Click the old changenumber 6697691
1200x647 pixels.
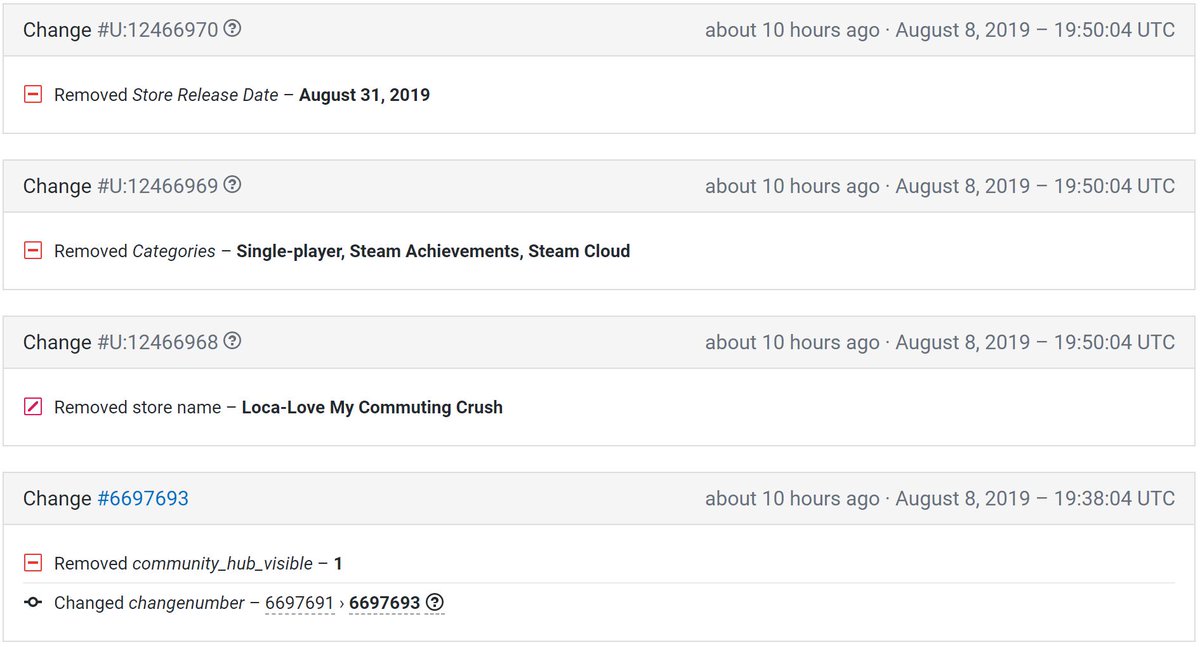(300, 603)
